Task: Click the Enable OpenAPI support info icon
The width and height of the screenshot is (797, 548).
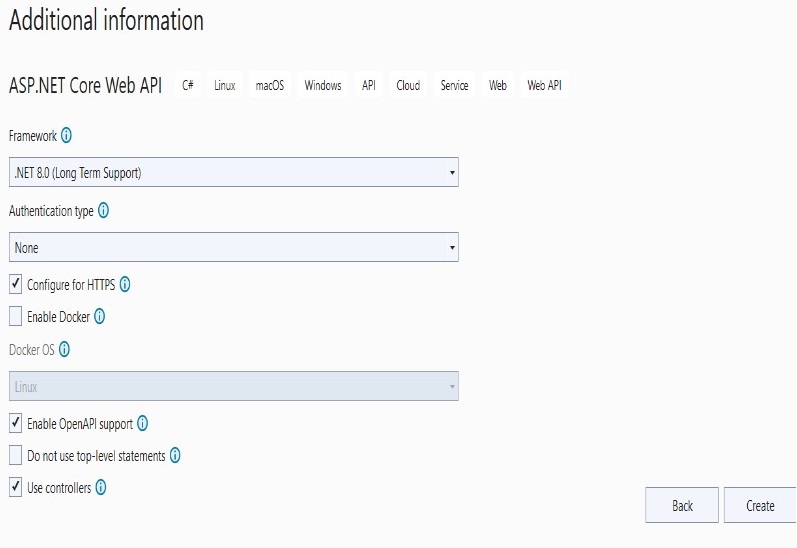Action: coord(143,423)
